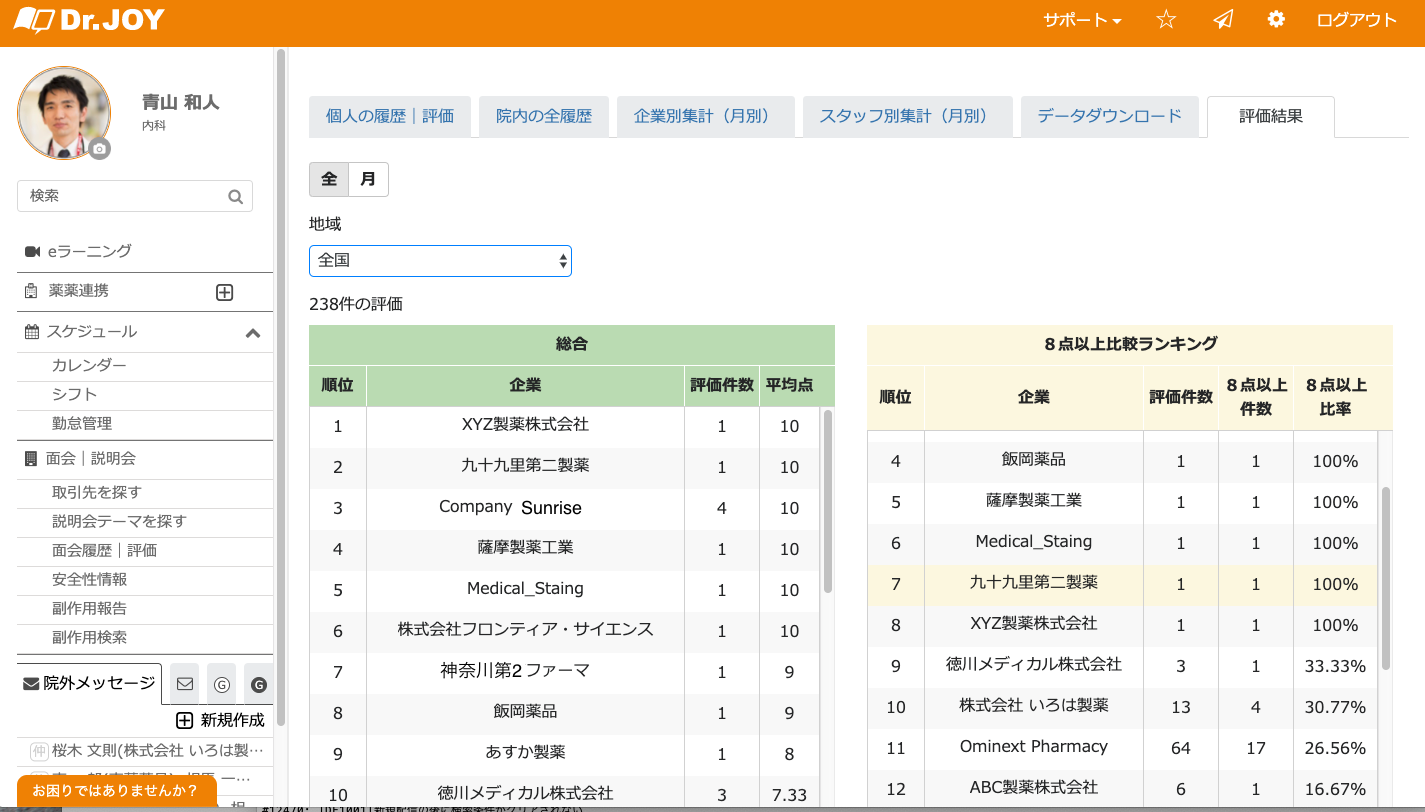This screenshot has width=1425, height=812.
Task: Switch to 月 monthly view
Action: (367, 179)
